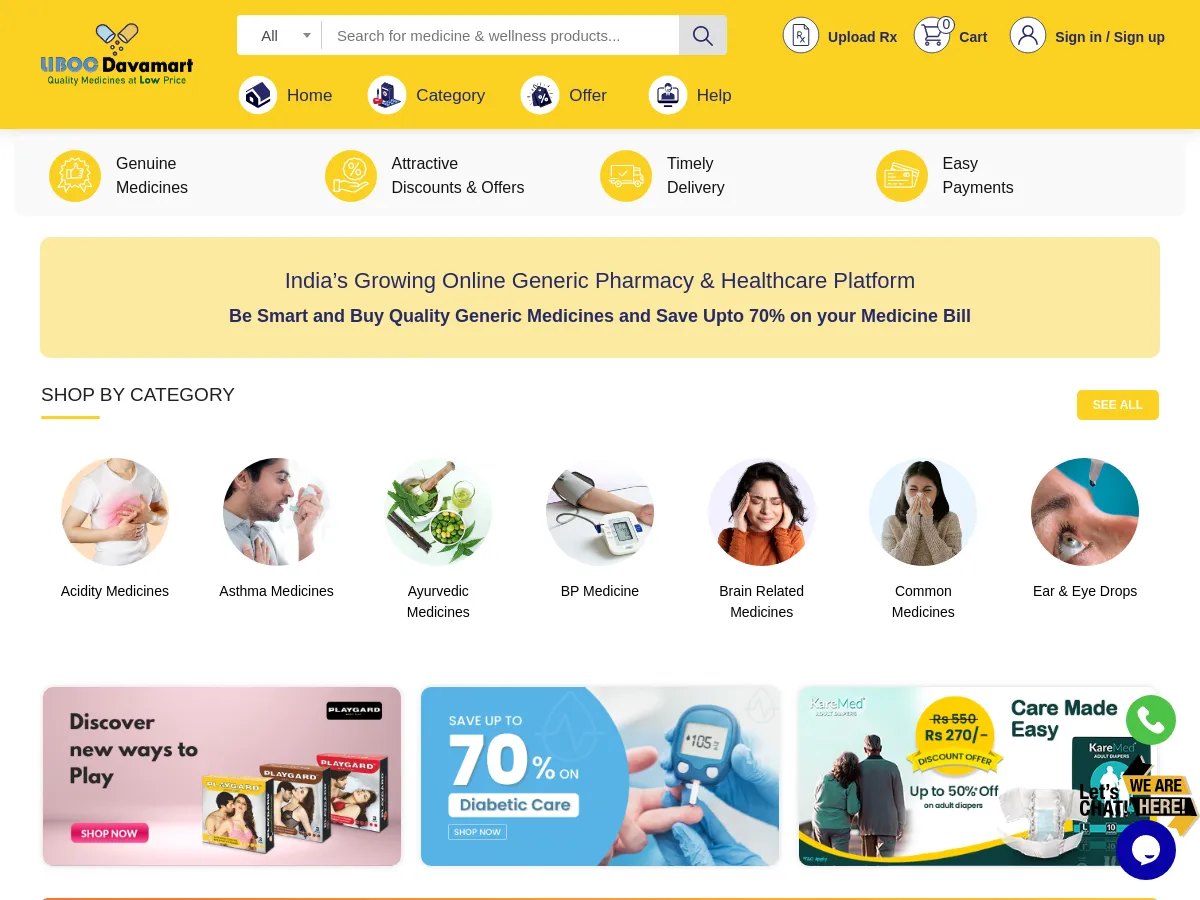Image resolution: width=1200 pixels, height=900 pixels.
Task: Open Sign in / Sign up link
Action: pos(1110,37)
